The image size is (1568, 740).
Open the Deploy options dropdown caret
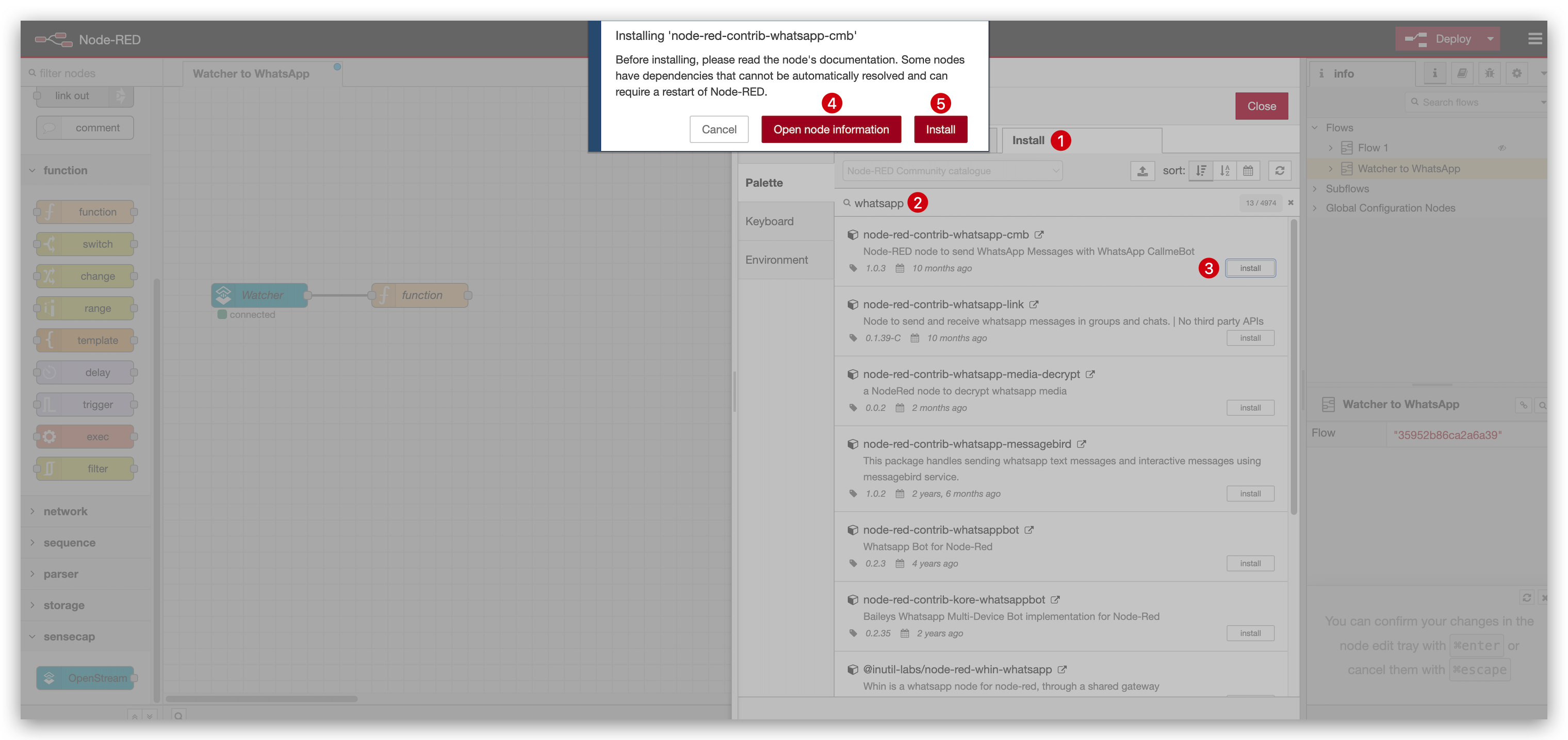point(1490,39)
